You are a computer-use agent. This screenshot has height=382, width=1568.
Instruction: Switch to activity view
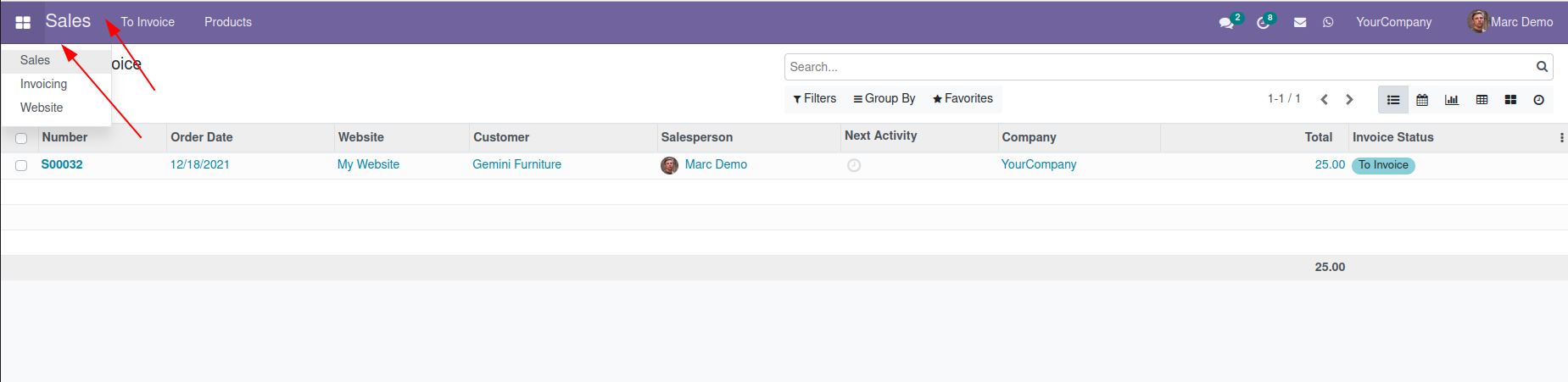(x=1538, y=100)
